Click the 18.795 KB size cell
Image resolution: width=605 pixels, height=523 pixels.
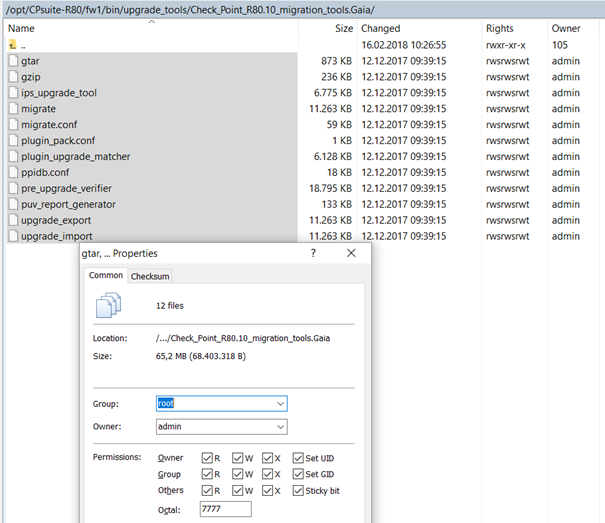(x=331, y=188)
